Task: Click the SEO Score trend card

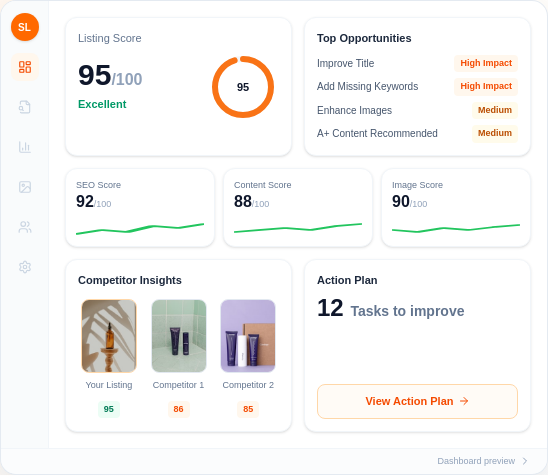Action: 140,208
